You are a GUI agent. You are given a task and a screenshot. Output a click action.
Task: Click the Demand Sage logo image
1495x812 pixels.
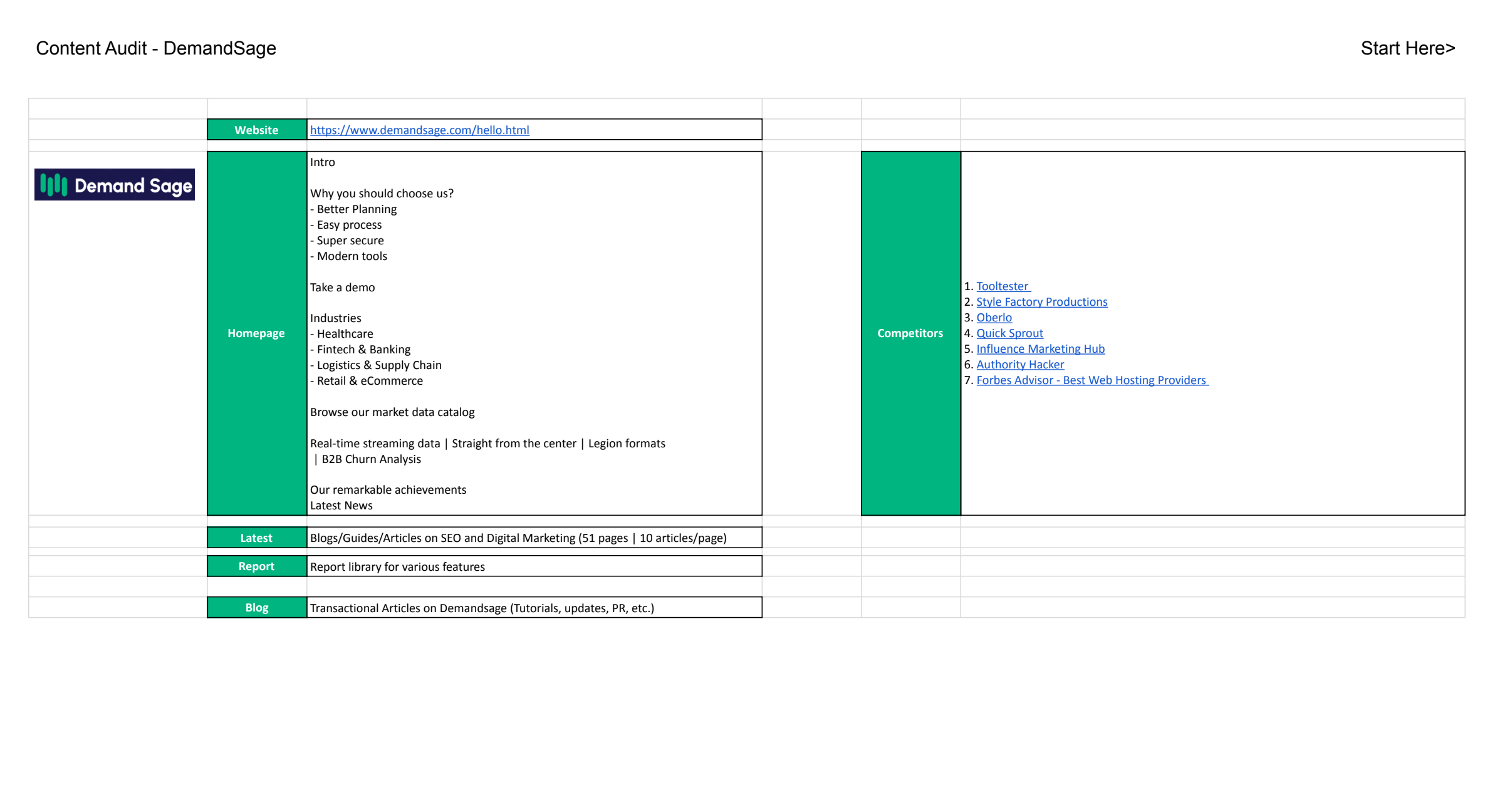click(115, 185)
